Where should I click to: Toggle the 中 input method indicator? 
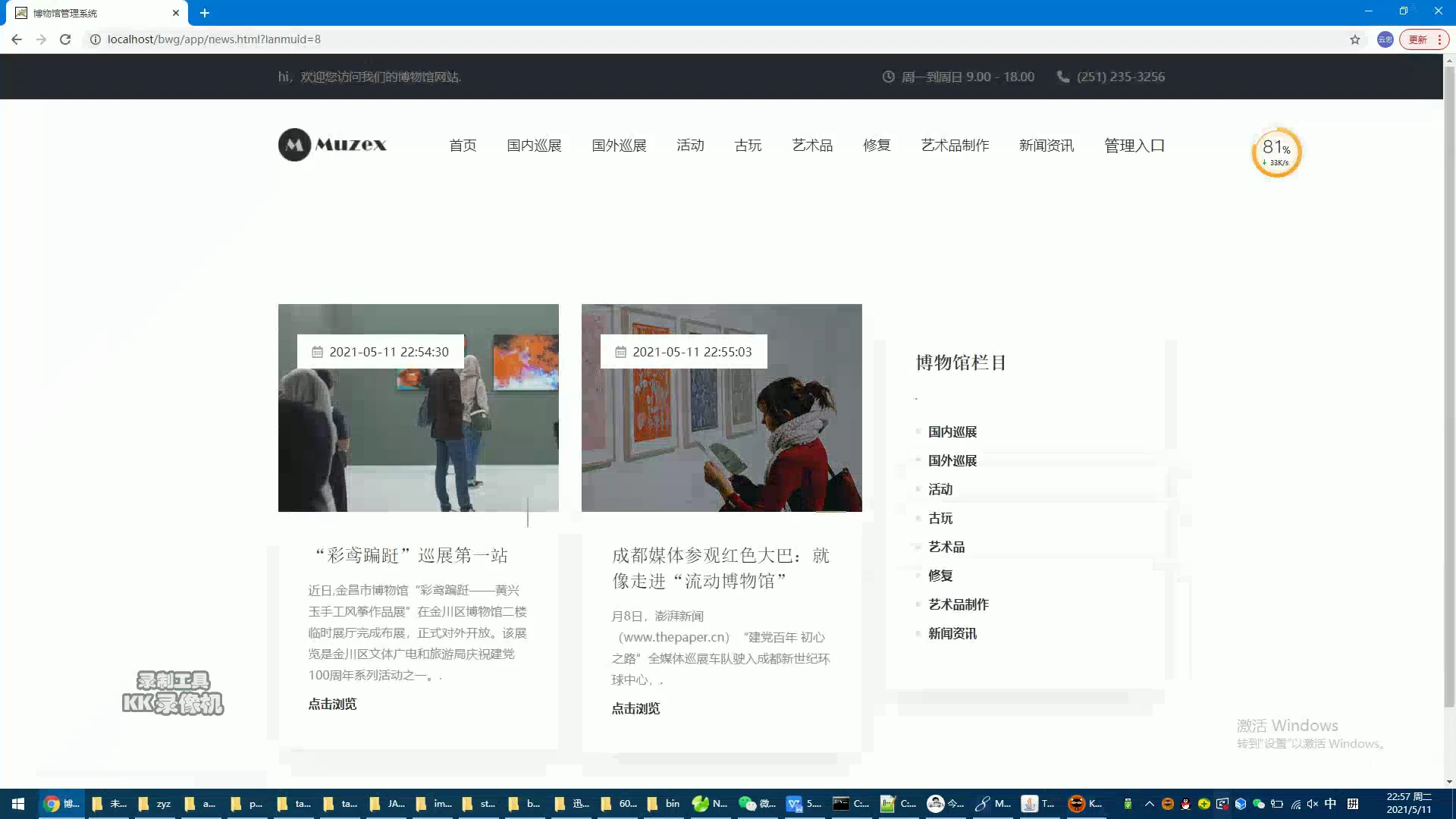pos(1330,804)
